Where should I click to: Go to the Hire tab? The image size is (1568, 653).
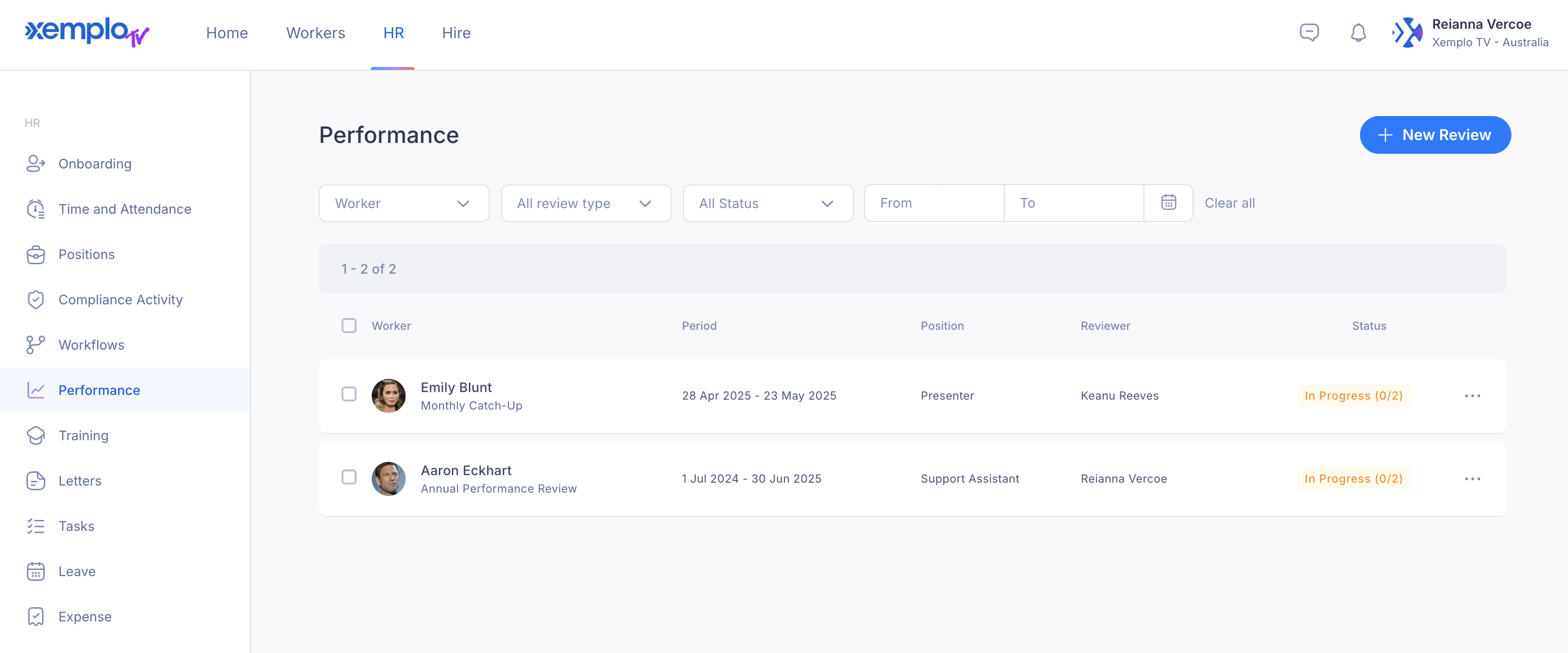[x=456, y=33]
